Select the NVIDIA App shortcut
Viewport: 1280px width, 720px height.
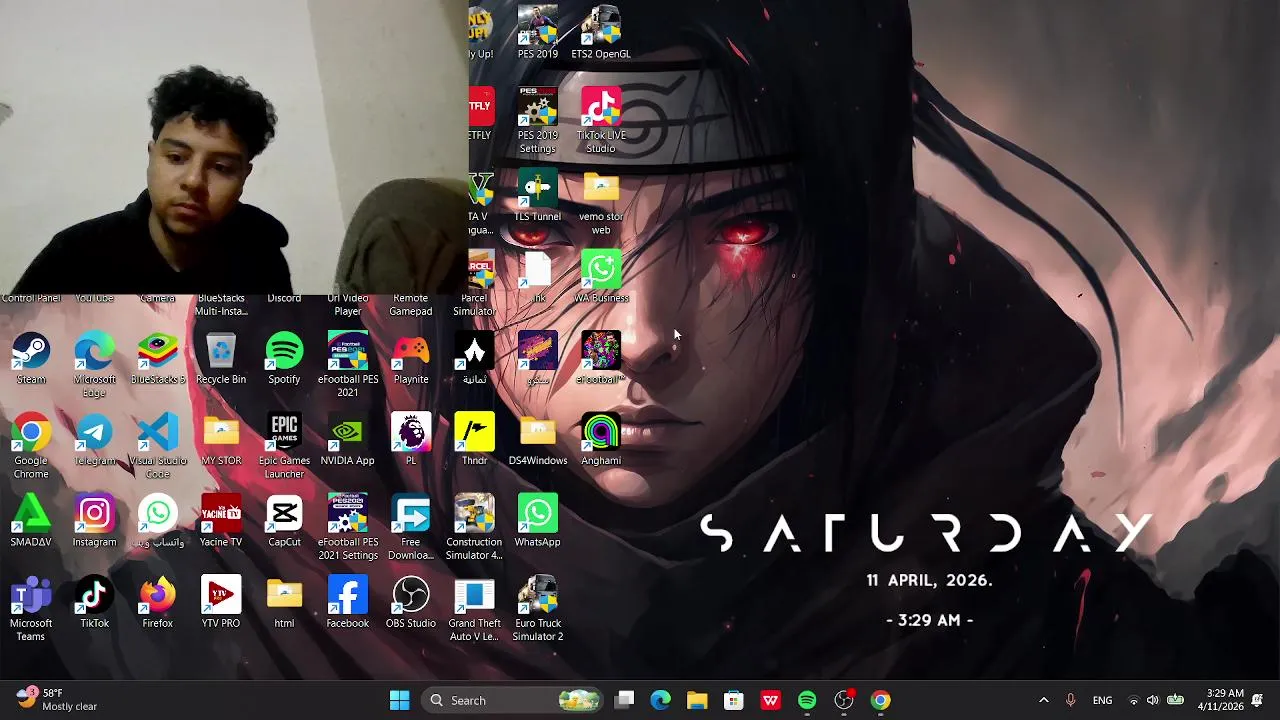coord(348,441)
